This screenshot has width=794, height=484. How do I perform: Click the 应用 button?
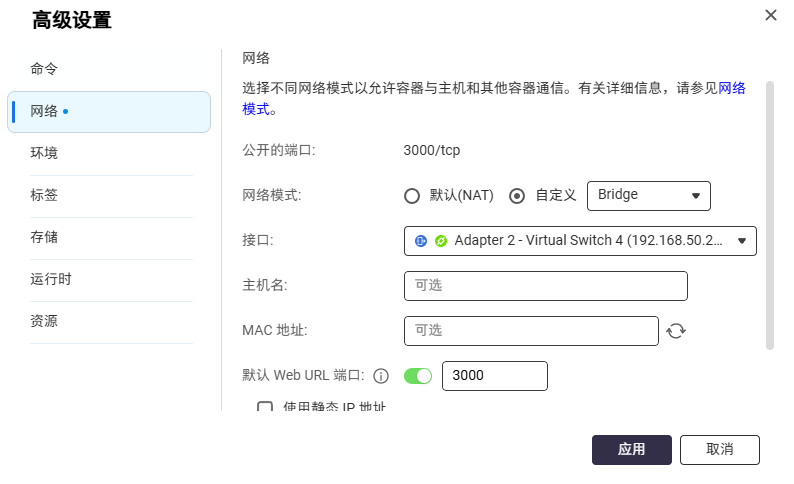click(x=631, y=450)
